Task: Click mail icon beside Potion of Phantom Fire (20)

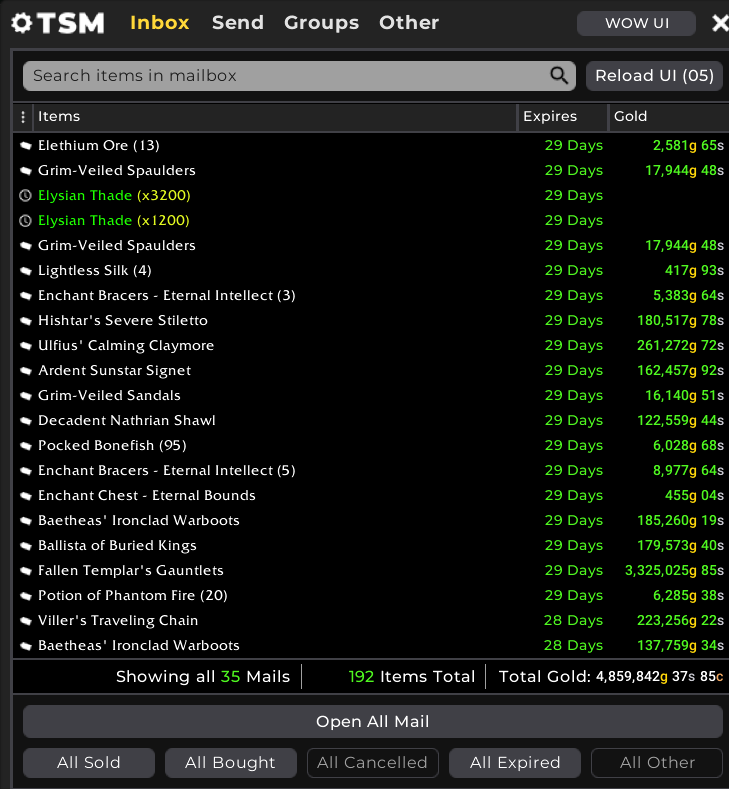Action: [x=26, y=596]
